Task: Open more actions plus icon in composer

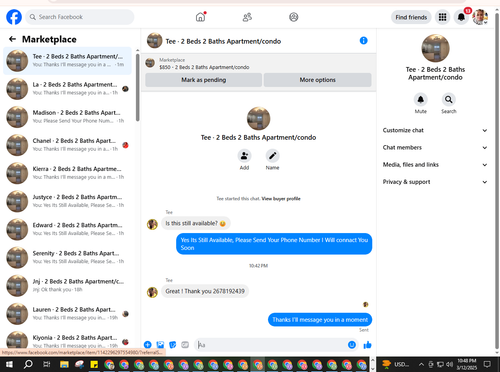Action: pyautogui.click(x=148, y=345)
